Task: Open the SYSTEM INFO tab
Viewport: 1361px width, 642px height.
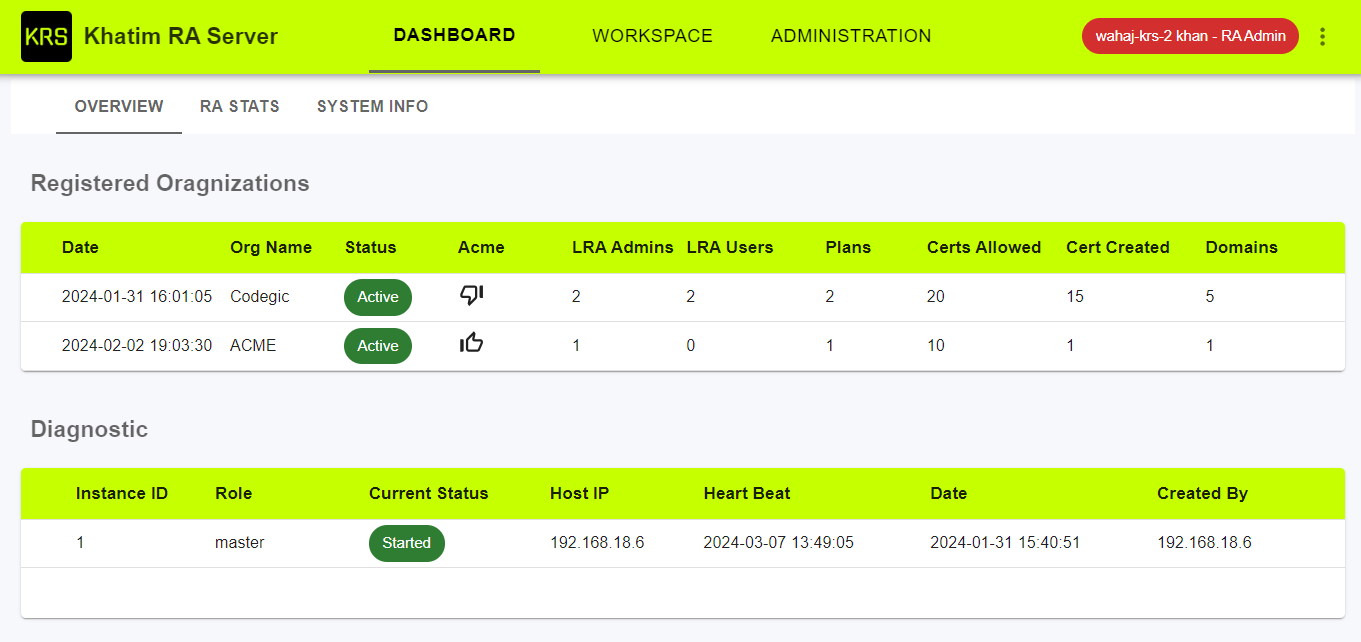Action: click(372, 107)
